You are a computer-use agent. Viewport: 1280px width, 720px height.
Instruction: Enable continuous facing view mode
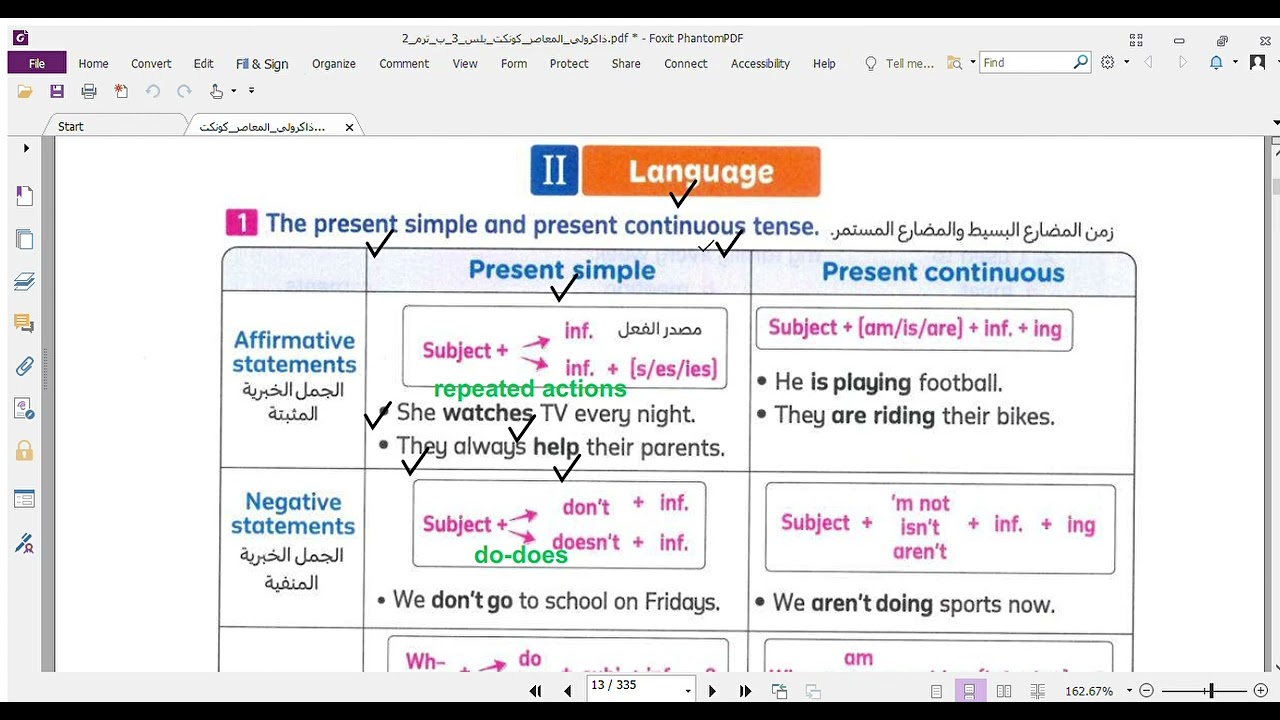point(1037,691)
